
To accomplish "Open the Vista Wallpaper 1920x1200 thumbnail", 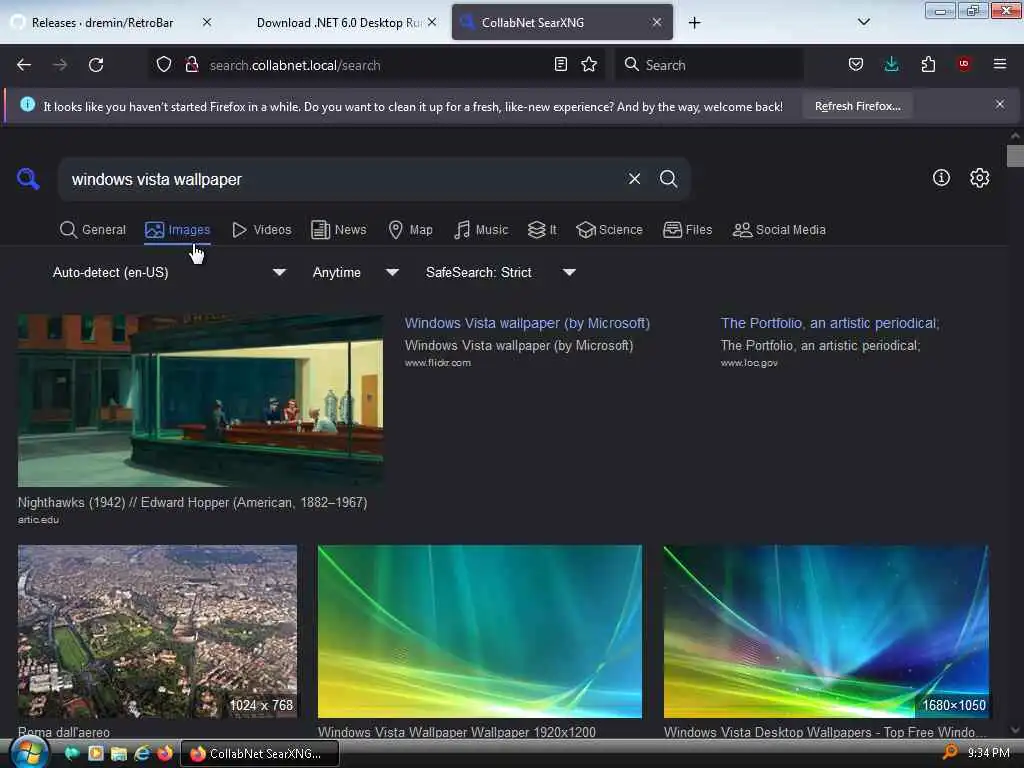I will coord(480,632).
